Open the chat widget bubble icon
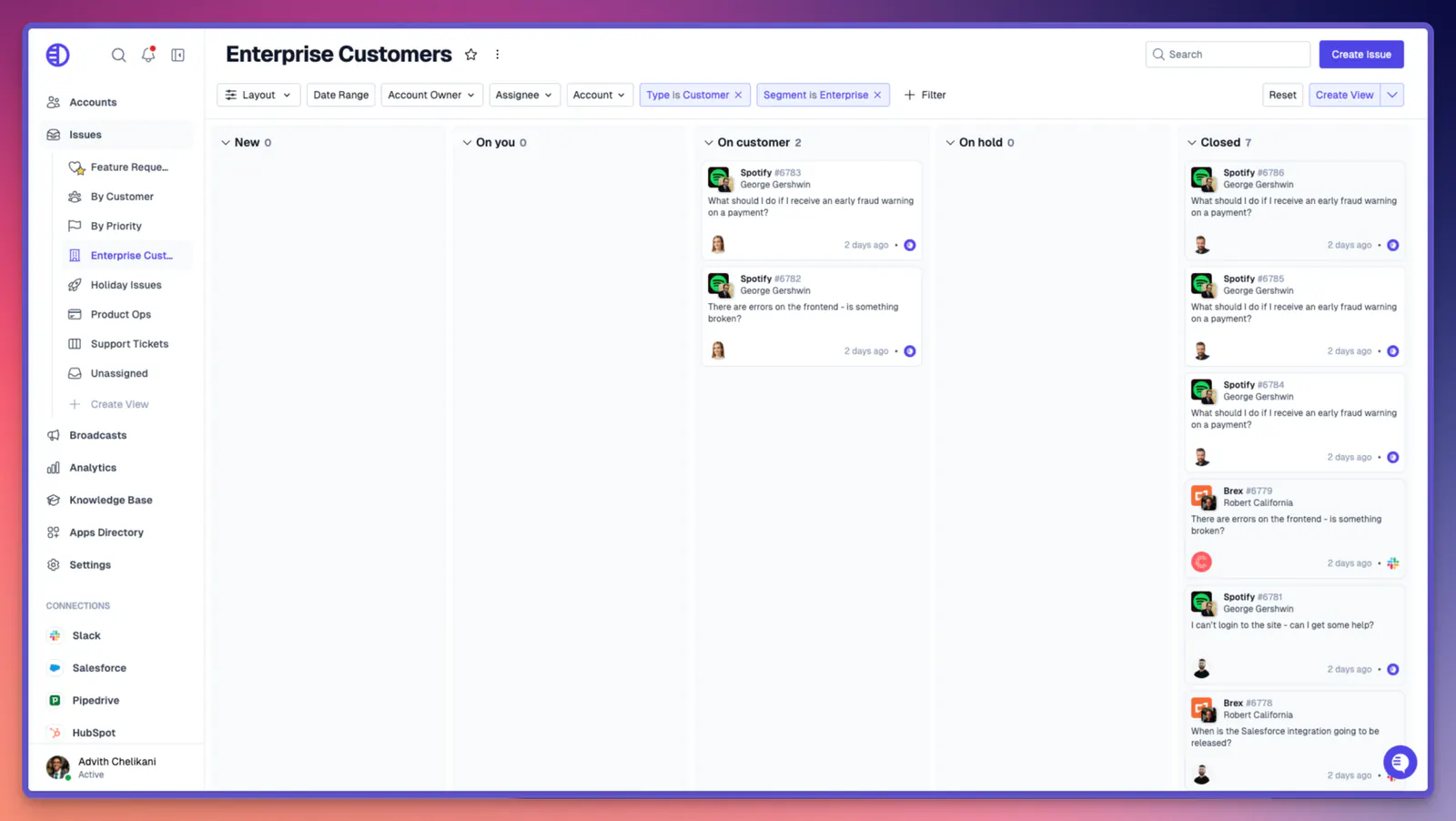 pos(1400,762)
